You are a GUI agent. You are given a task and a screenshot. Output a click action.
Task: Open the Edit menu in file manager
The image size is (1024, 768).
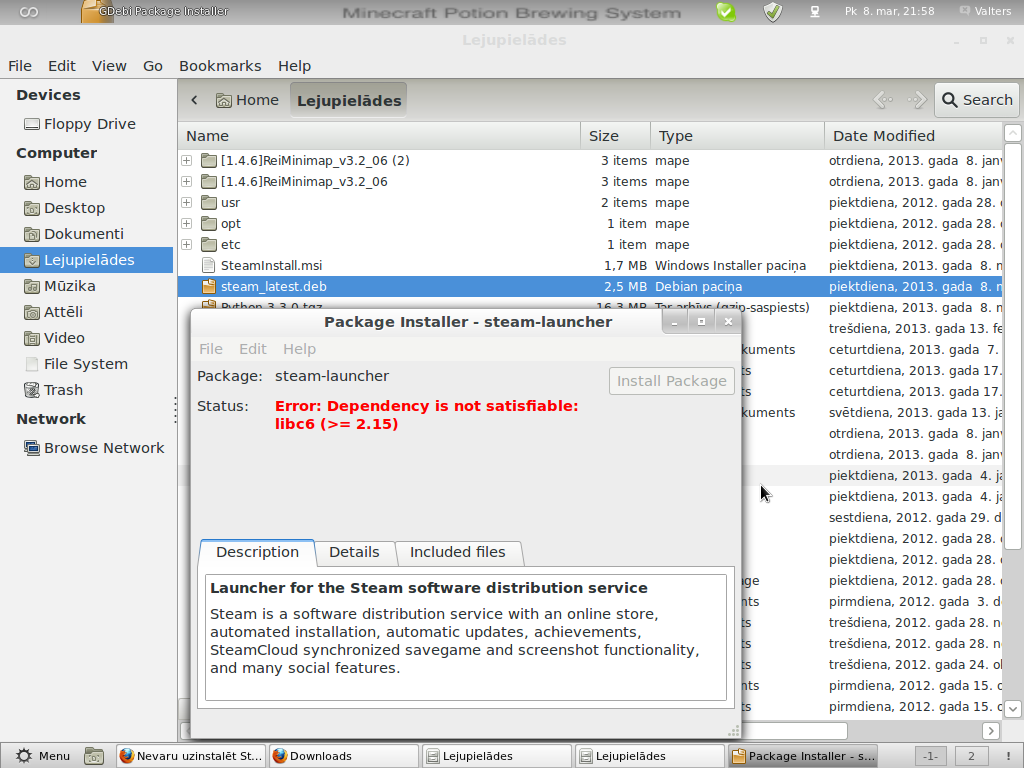point(61,66)
